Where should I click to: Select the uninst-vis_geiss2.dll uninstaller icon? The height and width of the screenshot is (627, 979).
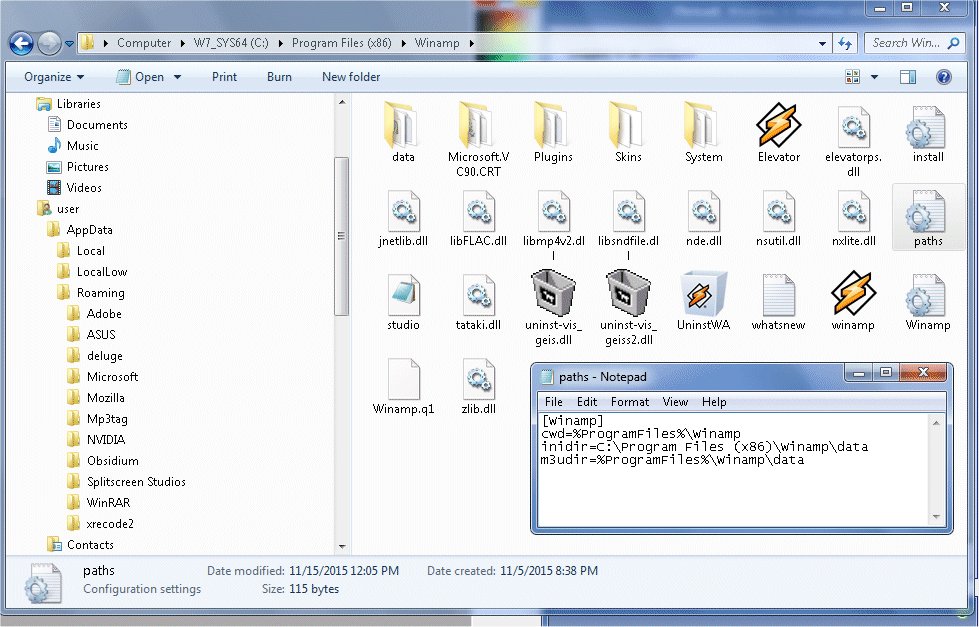628,292
